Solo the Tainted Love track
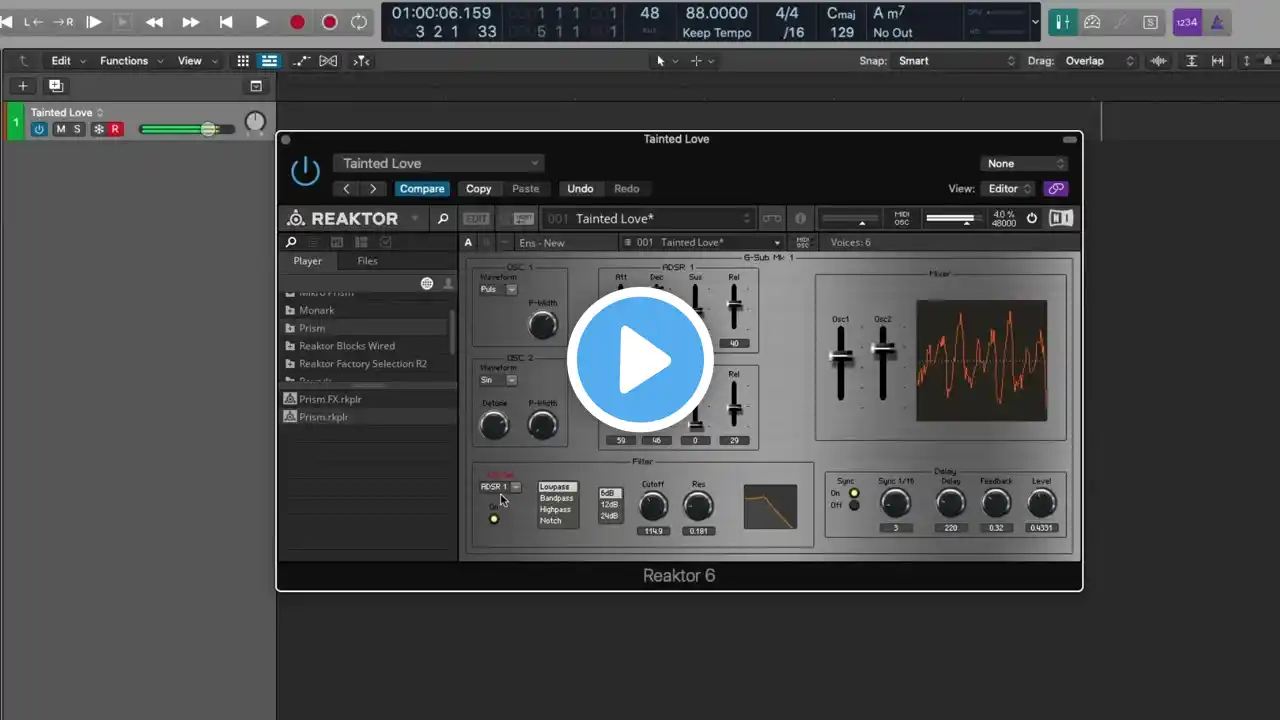1280x720 pixels. [x=77, y=129]
